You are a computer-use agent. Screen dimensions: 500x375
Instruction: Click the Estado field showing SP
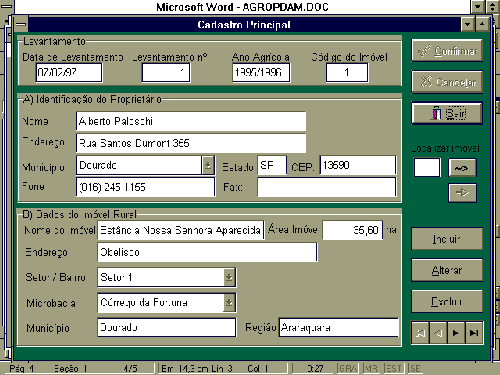pos(272,165)
